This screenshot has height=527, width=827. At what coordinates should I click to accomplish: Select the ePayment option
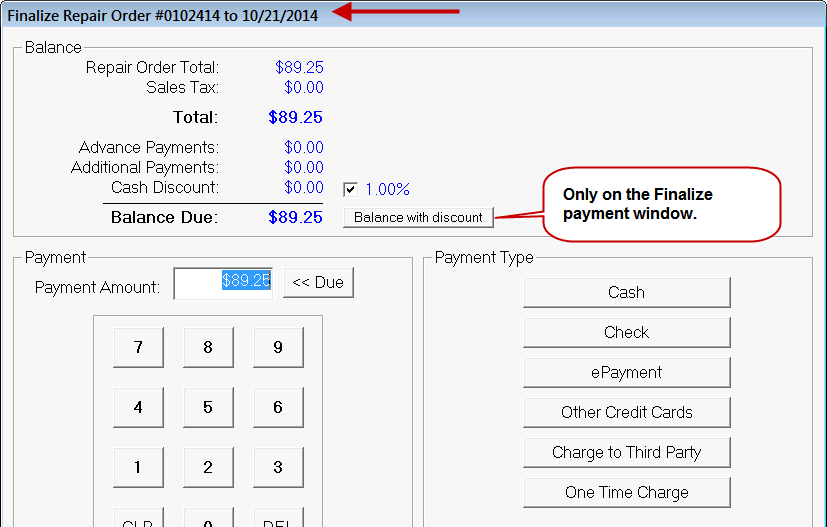pos(626,373)
